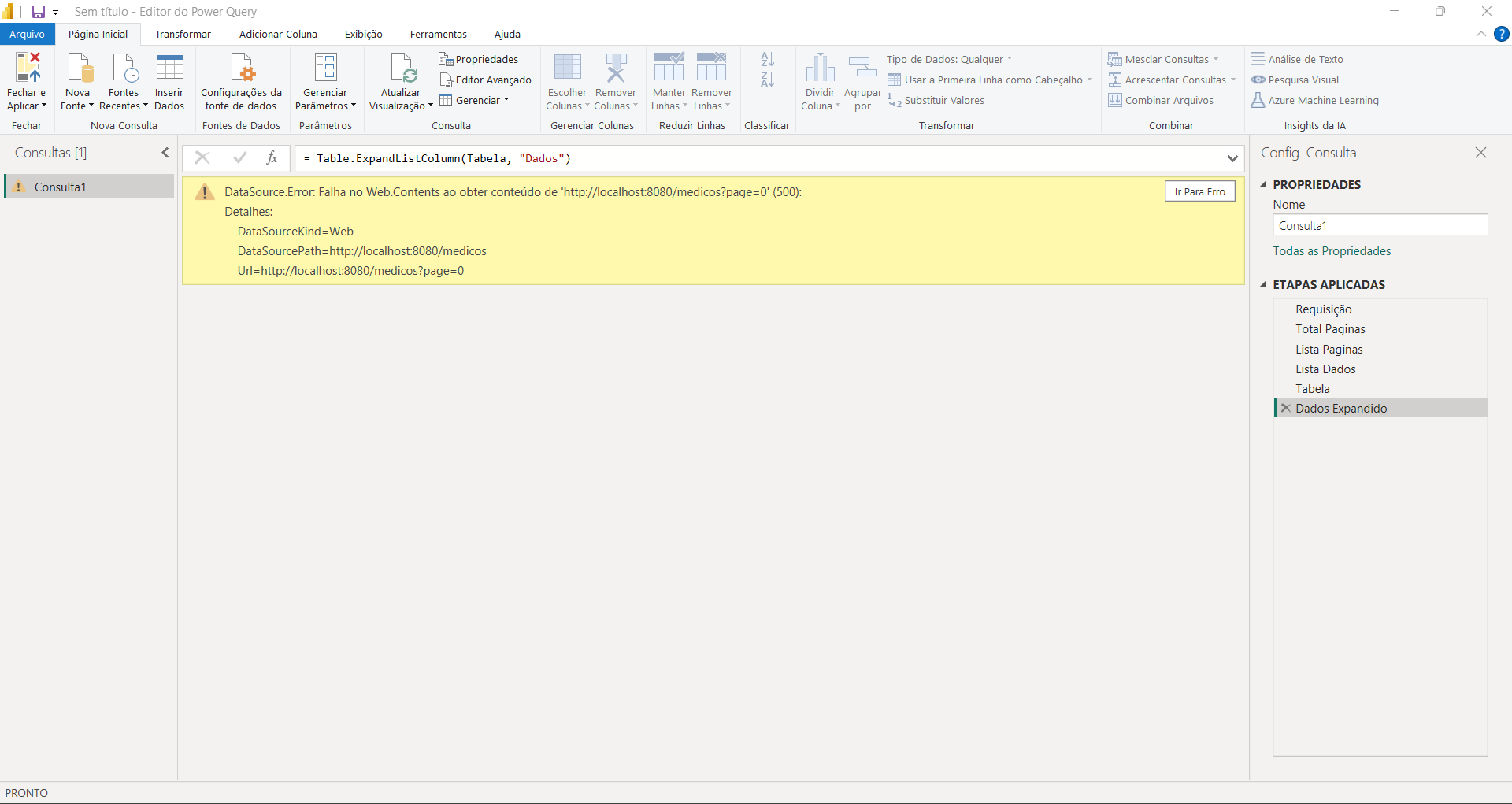
Task: Select the Lista Paginas step
Action: tap(1380, 349)
